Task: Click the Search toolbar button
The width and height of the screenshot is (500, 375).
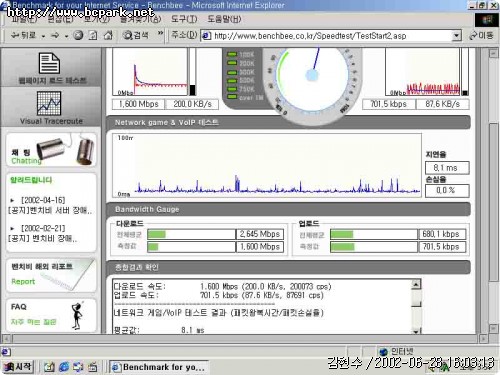Action: click(136, 35)
